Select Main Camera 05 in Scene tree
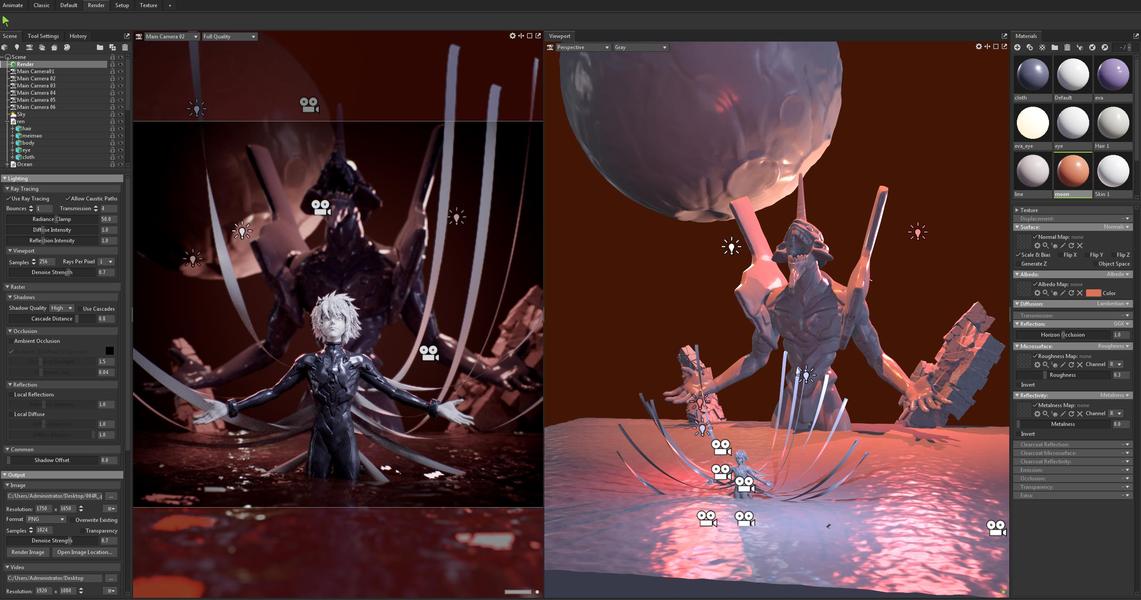Viewport: 1141px width, 600px height. coord(36,100)
